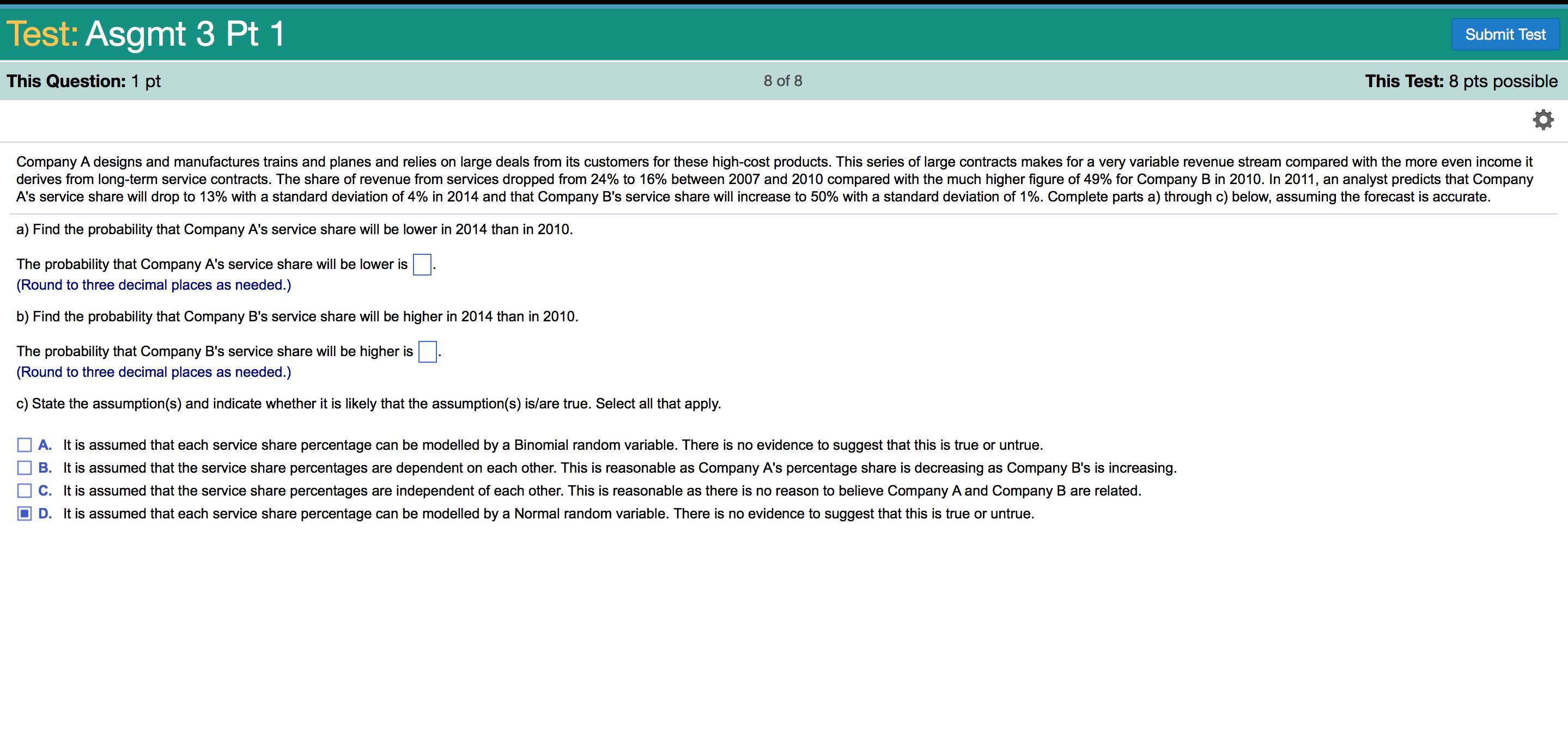This screenshot has height=733, width=1568.
Task: Click Company A probability answer box
Action: pos(422,265)
